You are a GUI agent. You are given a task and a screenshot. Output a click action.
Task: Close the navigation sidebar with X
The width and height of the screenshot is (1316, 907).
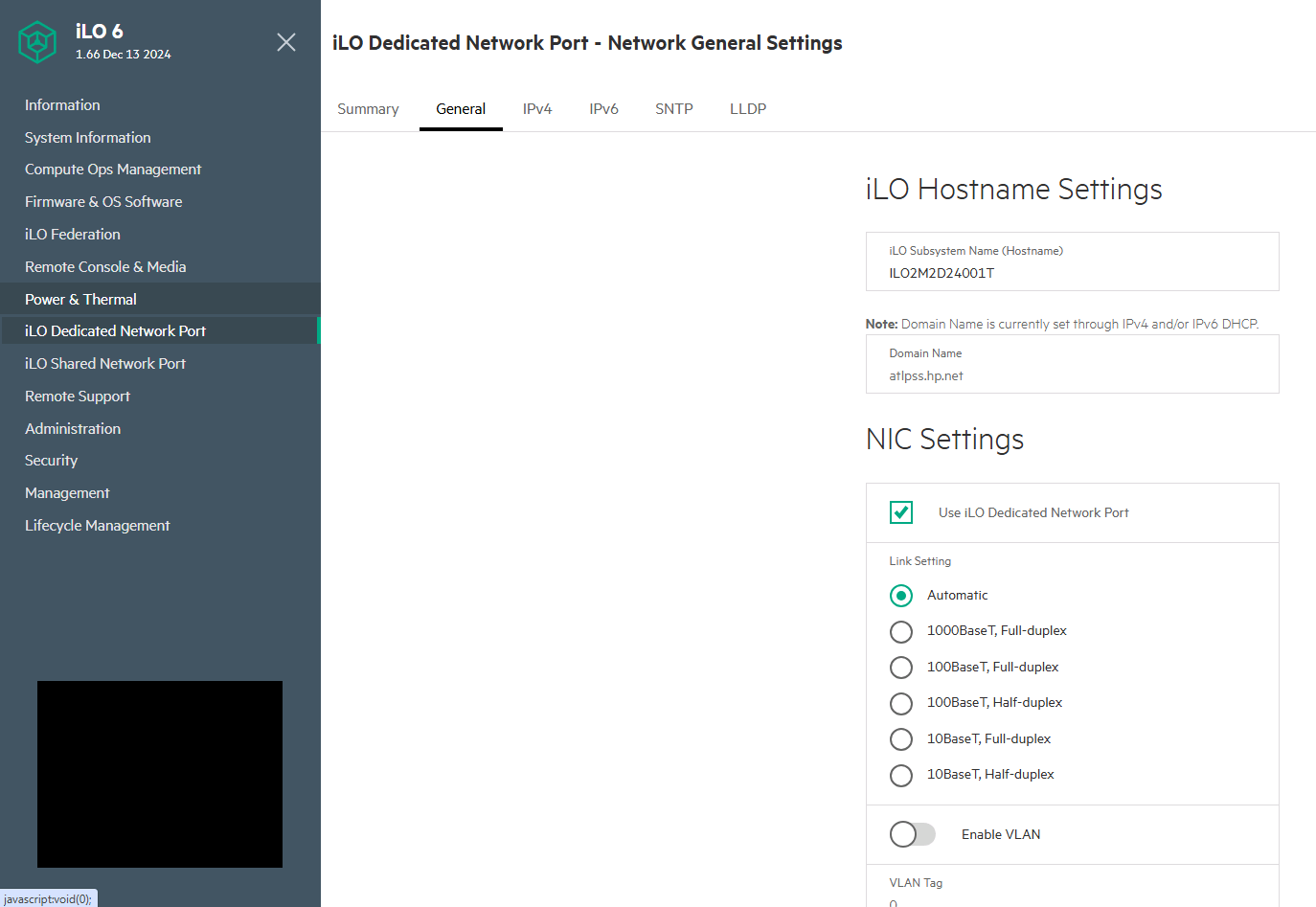(x=286, y=42)
